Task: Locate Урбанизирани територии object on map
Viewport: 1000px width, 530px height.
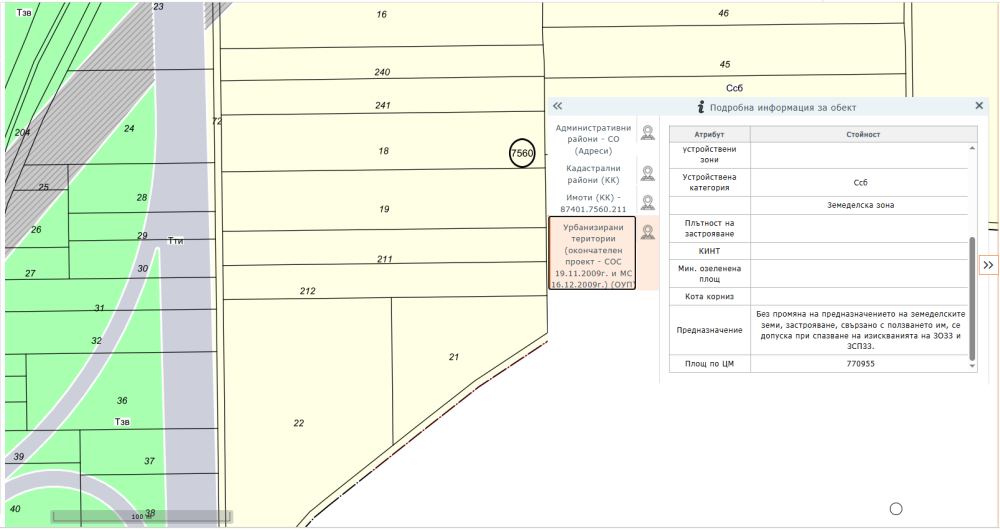Action: click(648, 232)
